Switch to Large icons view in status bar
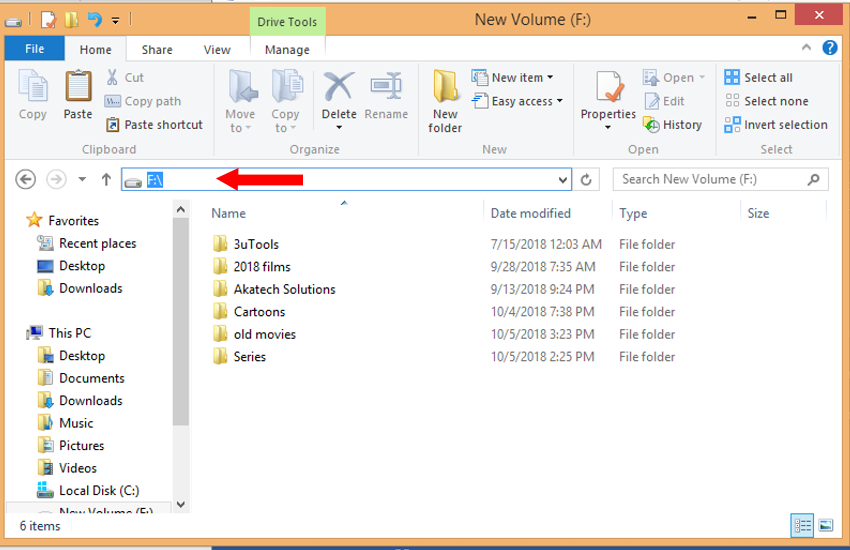 point(826,525)
